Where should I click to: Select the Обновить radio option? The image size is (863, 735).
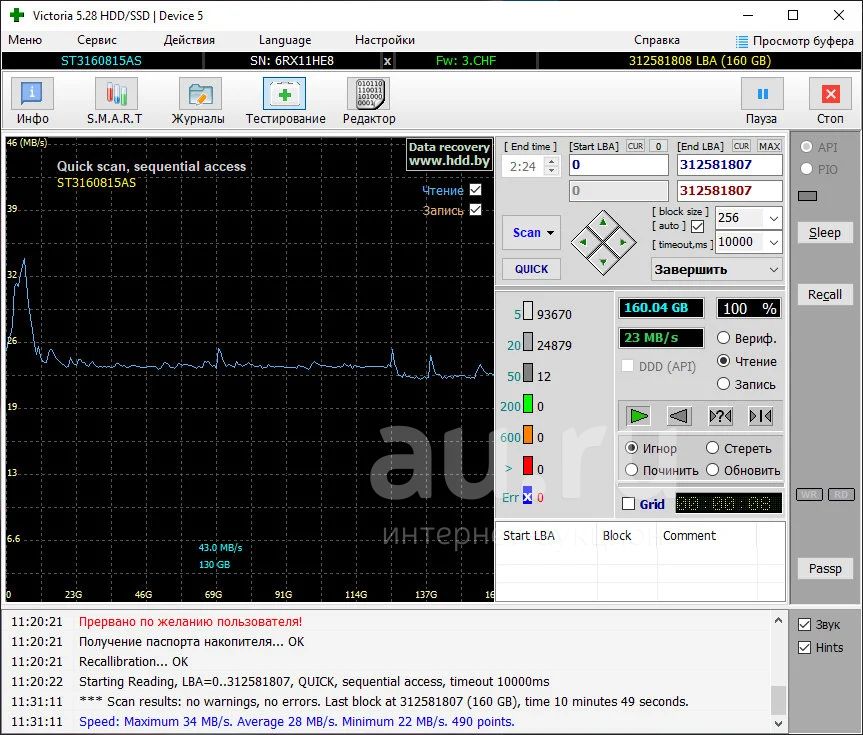[712, 470]
